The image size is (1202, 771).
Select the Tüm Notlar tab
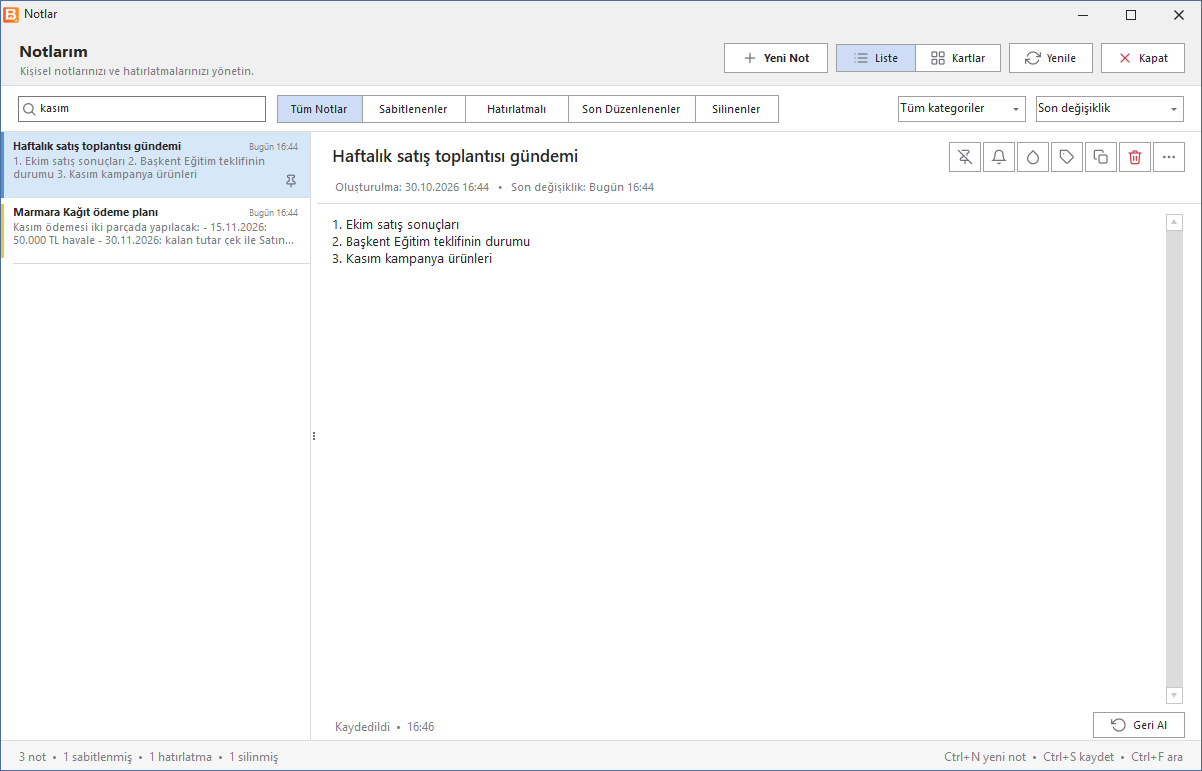coord(319,109)
